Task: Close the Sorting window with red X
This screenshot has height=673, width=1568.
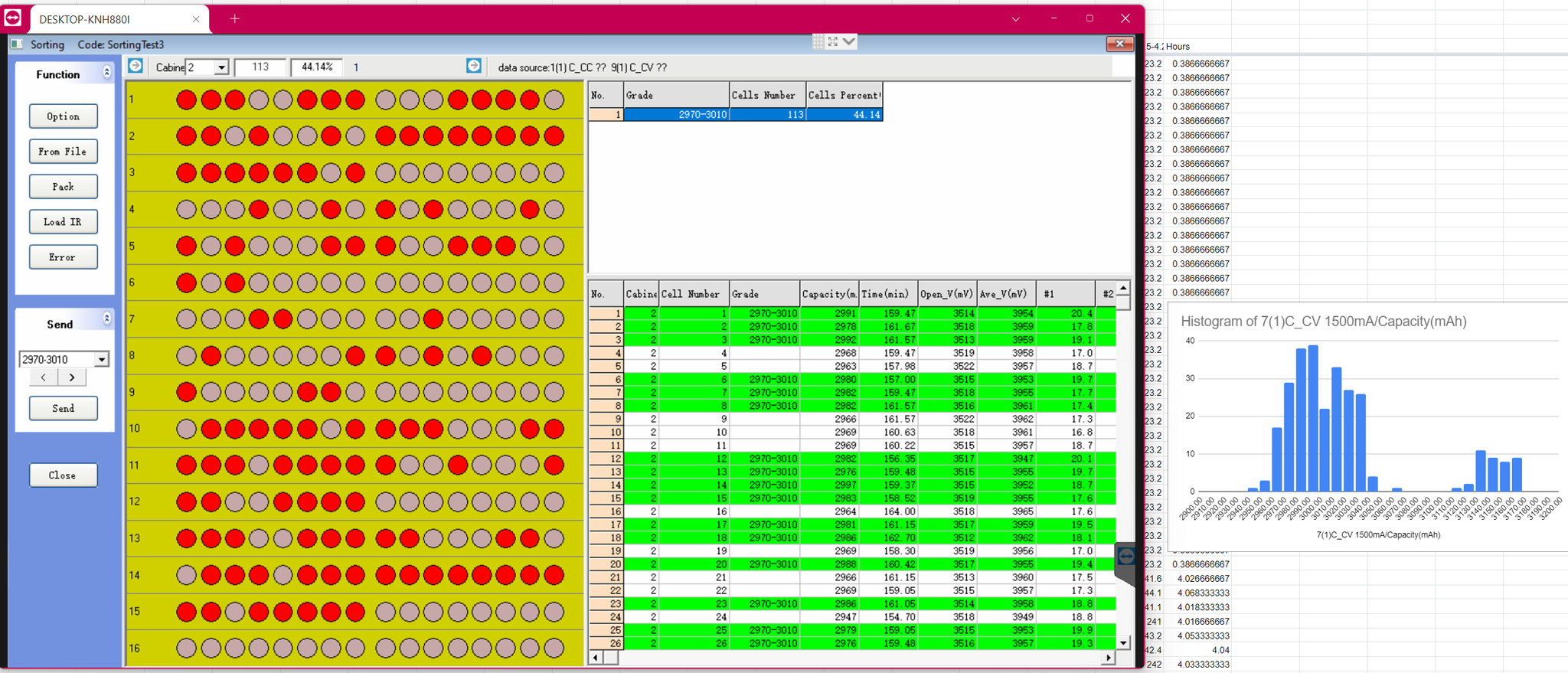Action: [x=1119, y=44]
